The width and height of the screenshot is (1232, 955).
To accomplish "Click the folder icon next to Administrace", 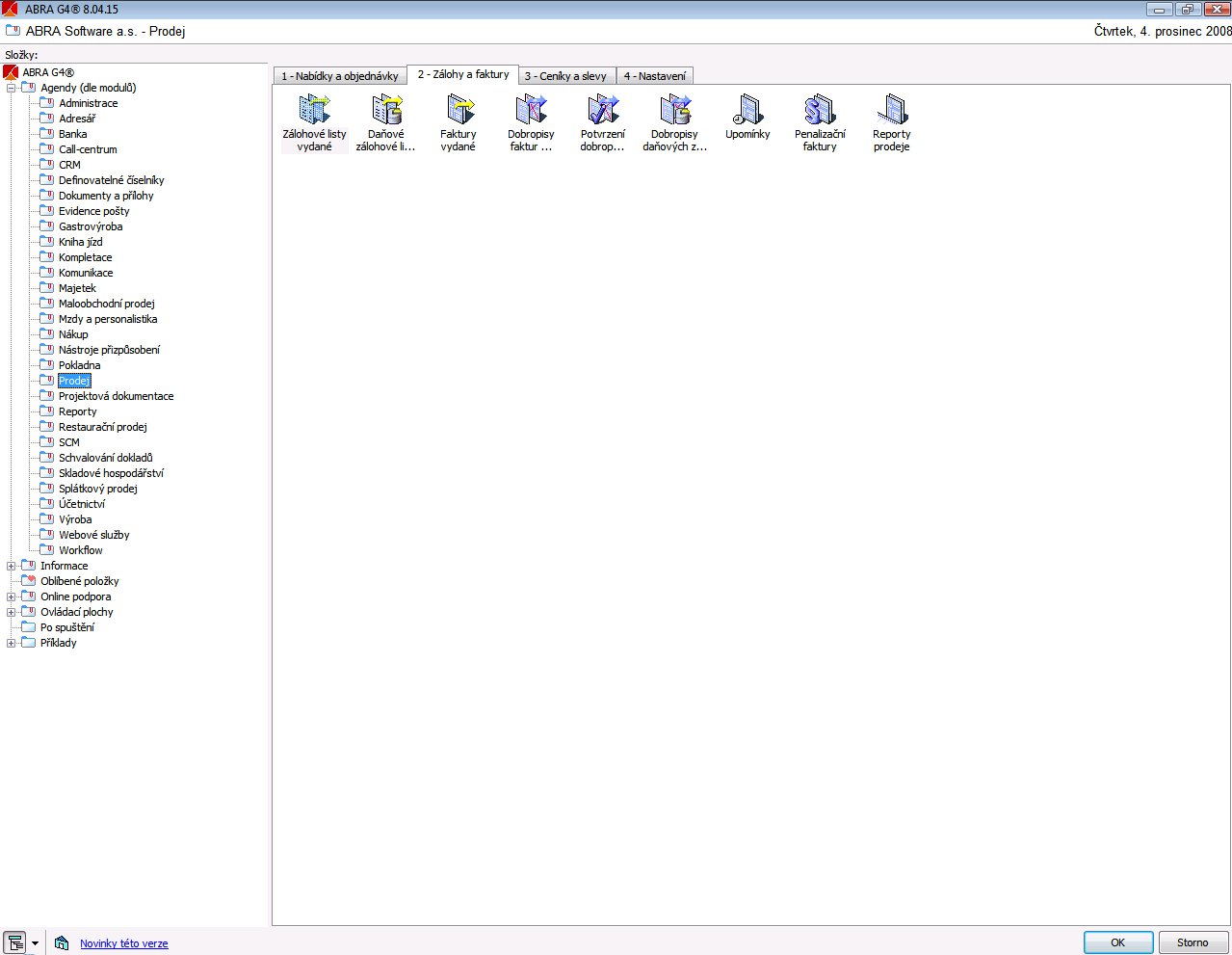I will [x=46, y=103].
